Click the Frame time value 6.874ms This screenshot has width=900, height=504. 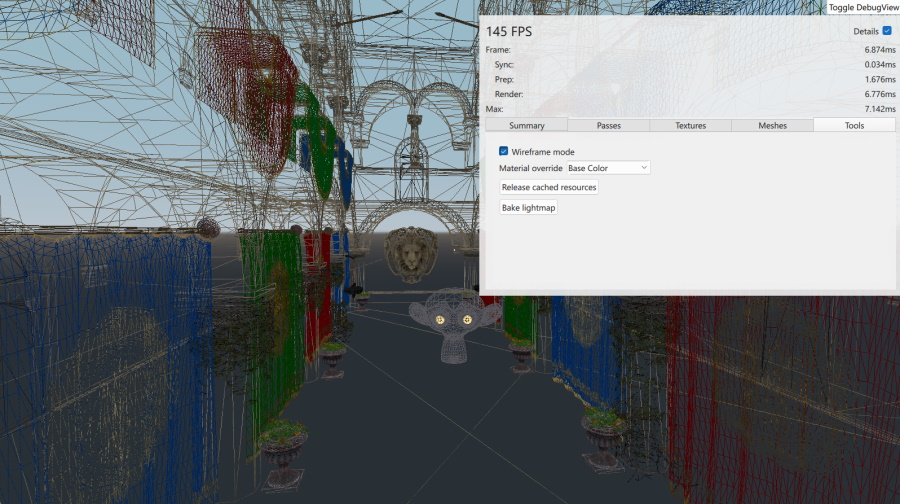(x=877, y=50)
